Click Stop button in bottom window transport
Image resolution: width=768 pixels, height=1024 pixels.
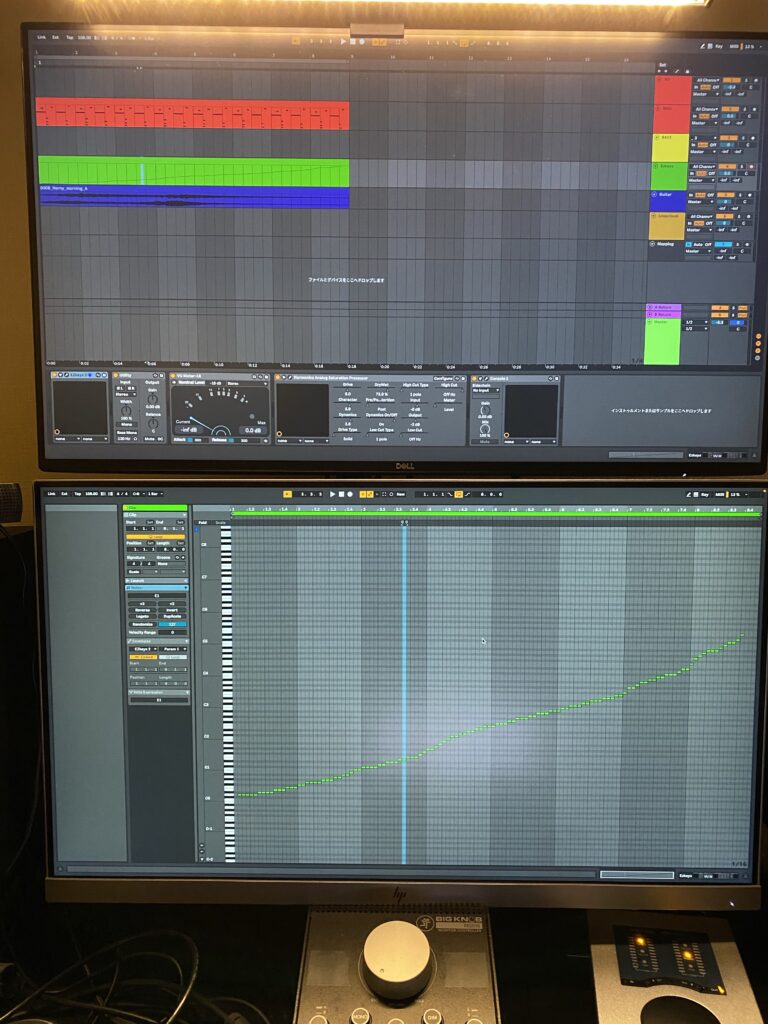pyautogui.click(x=342, y=494)
